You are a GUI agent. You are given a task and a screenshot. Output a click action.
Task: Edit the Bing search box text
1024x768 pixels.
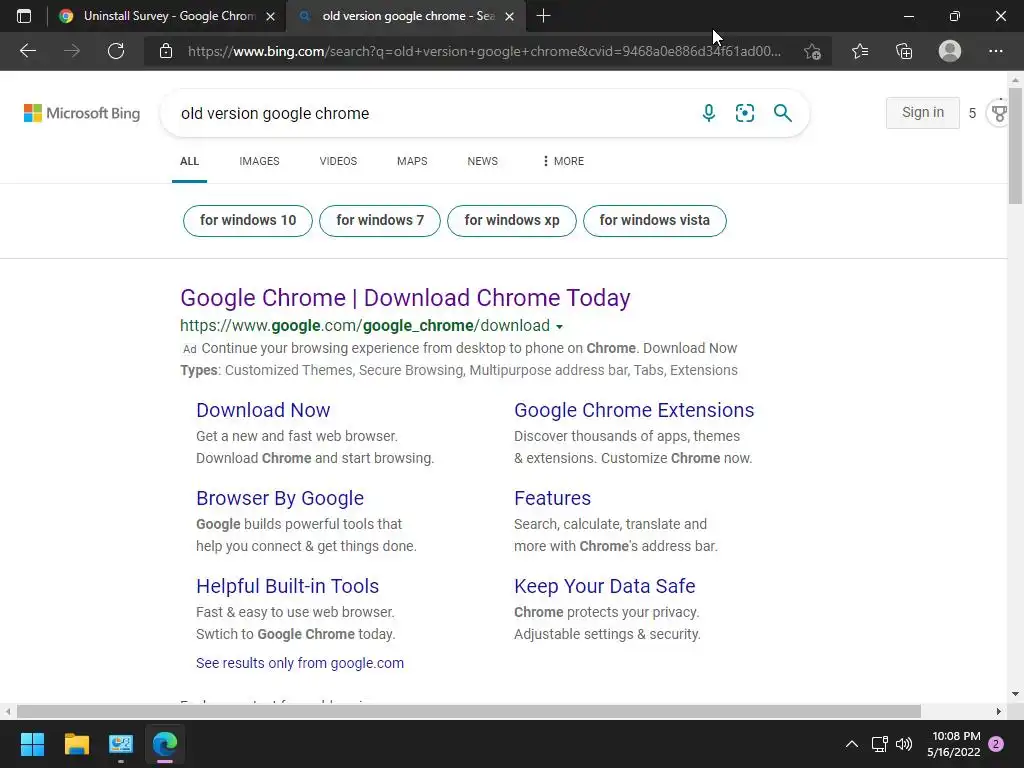[431, 113]
